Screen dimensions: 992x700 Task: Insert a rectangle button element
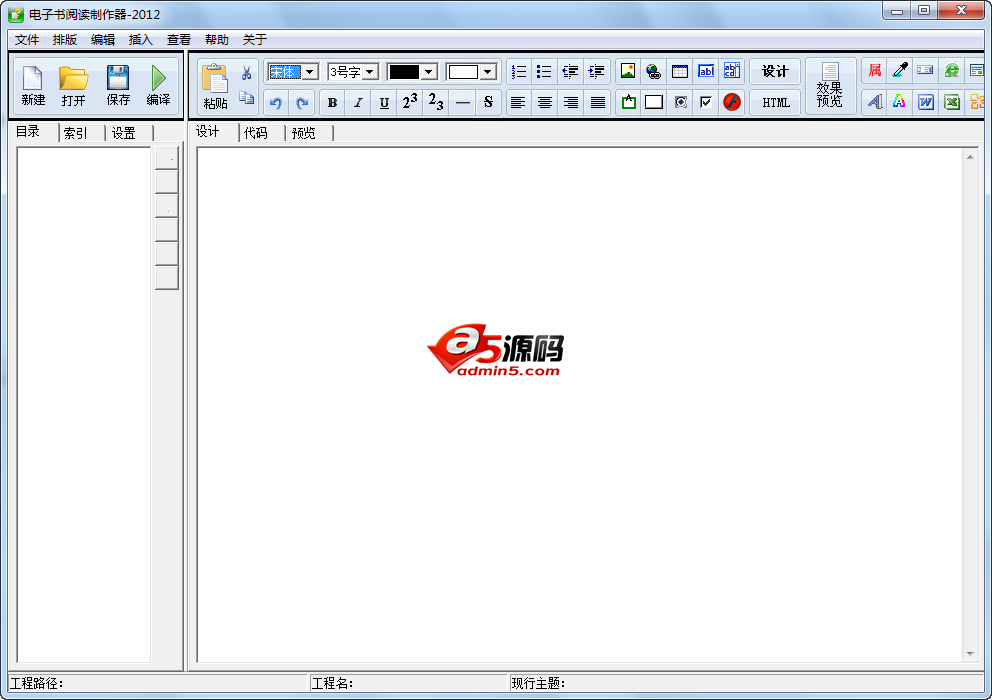coord(654,102)
